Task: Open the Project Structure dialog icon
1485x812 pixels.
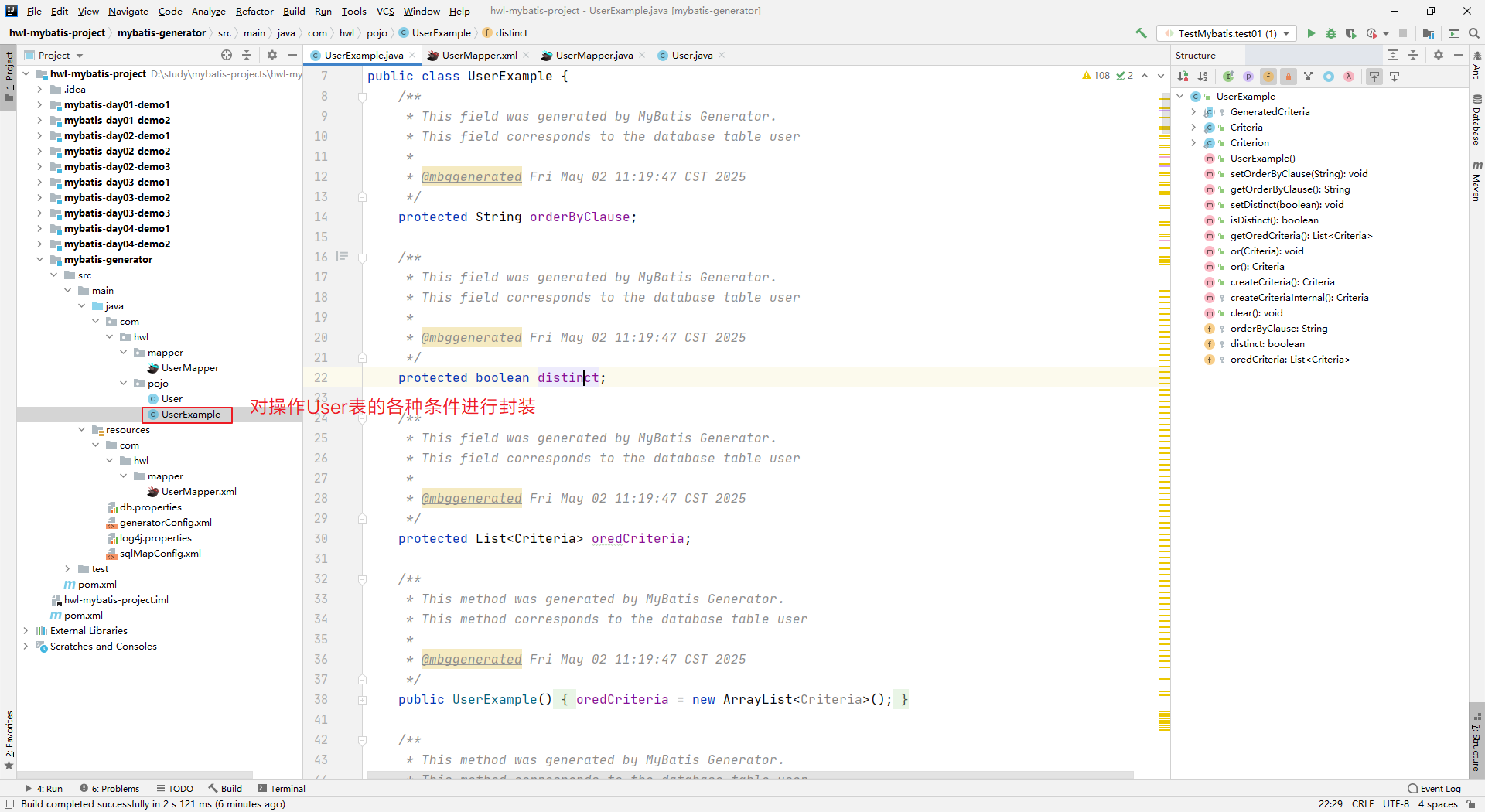Action: pyautogui.click(x=1429, y=33)
